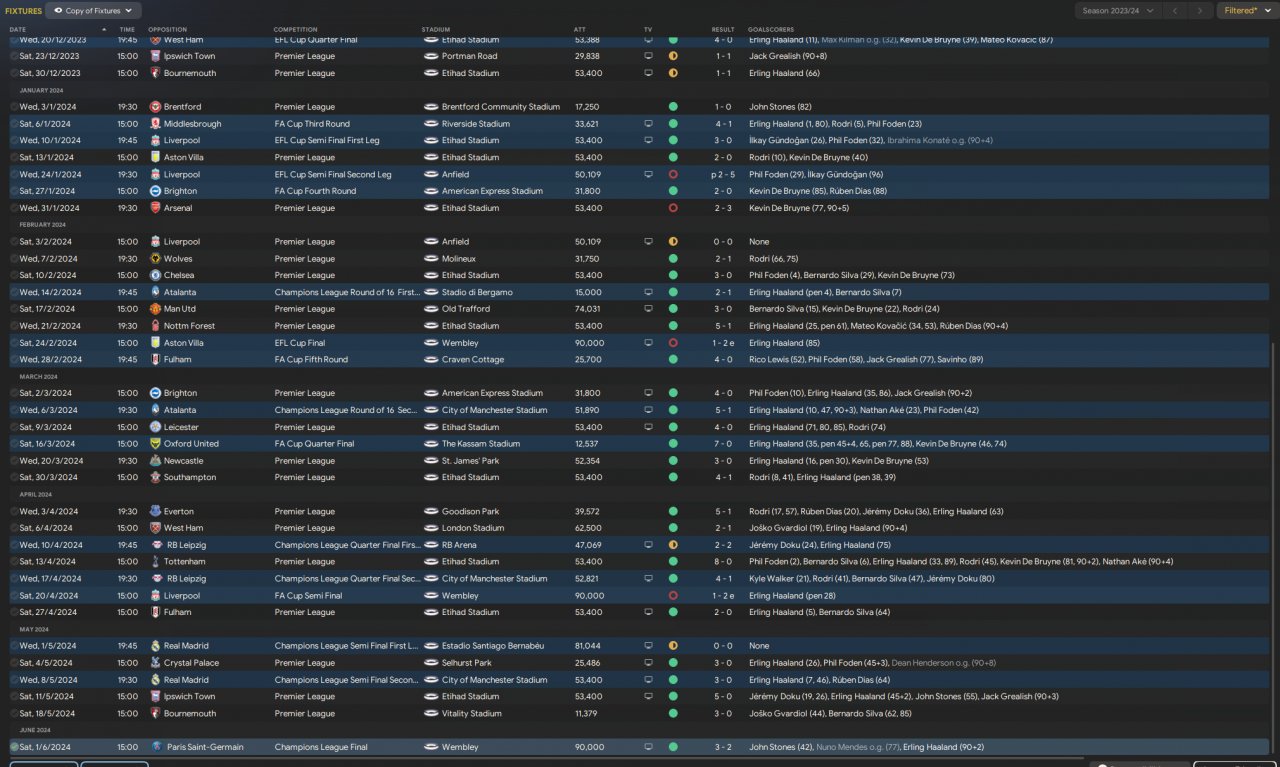The width and height of the screenshot is (1280, 767).
Task: Click the Man Utd club badge
Action: click(x=155, y=309)
